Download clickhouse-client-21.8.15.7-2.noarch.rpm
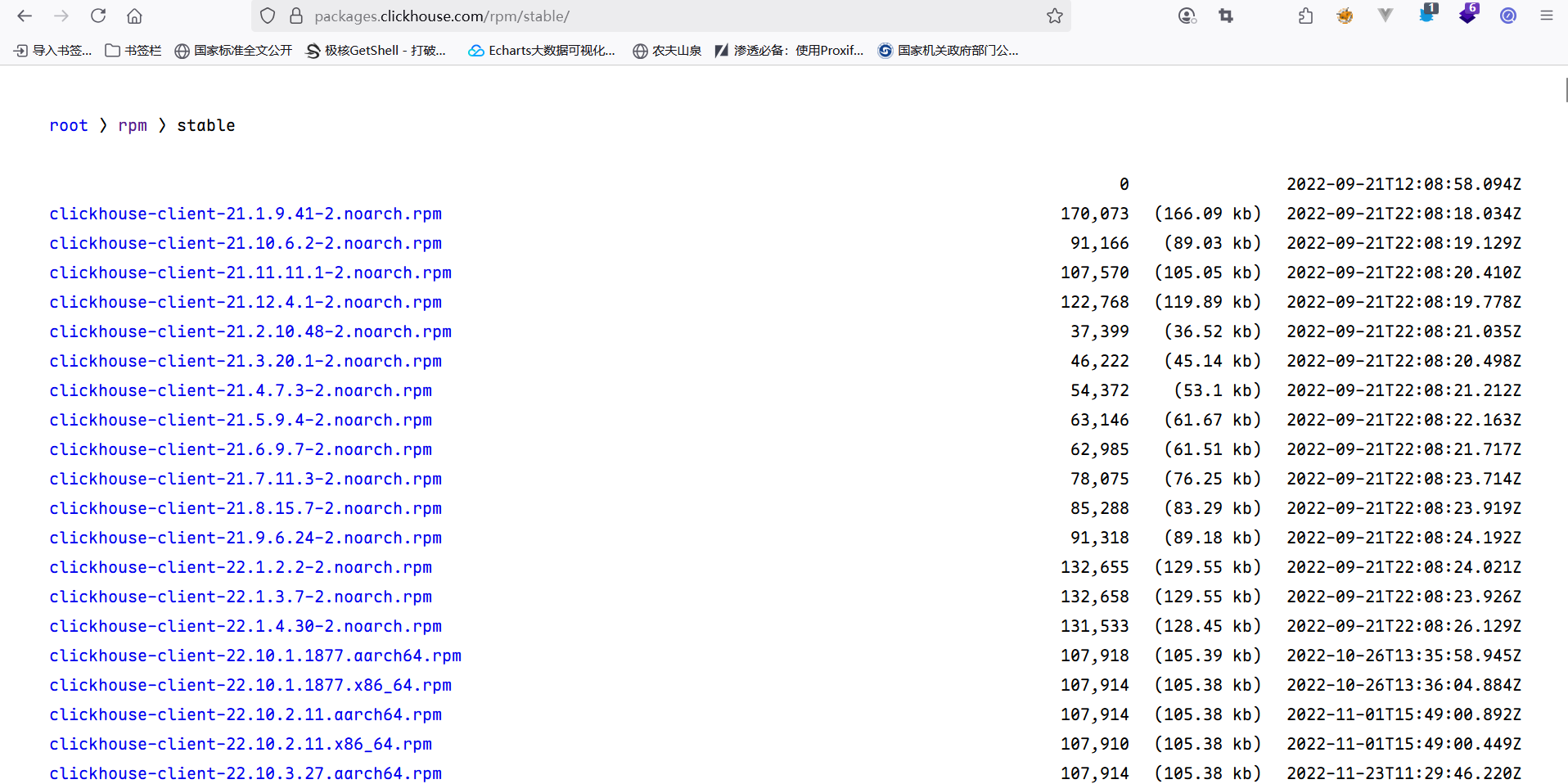This screenshot has width=1568, height=784. coord(246,508)
